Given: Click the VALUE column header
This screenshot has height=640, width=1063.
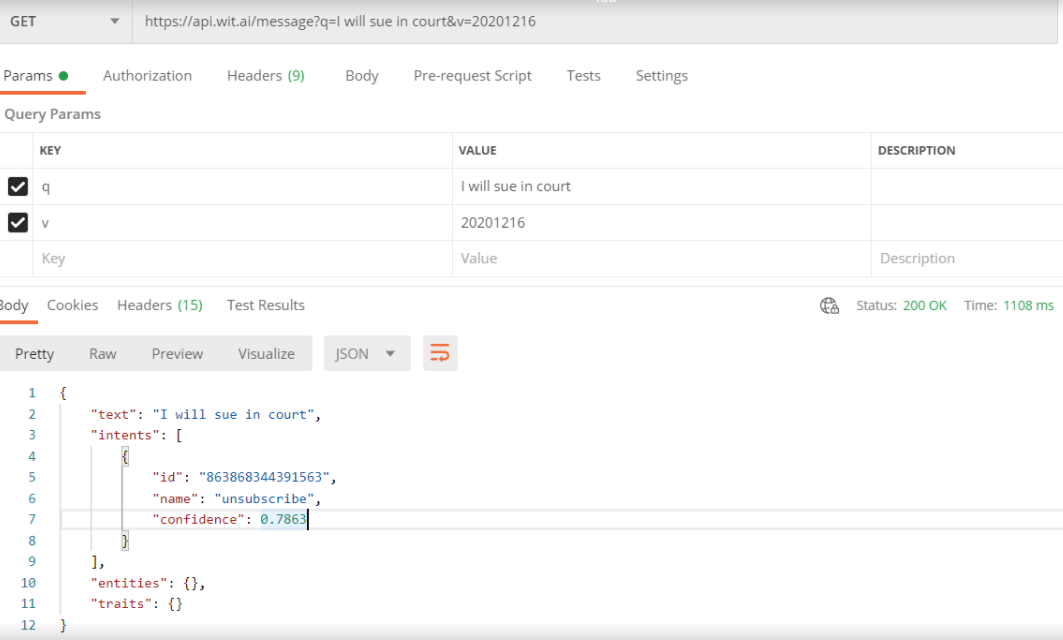Looking at the screenshot, I should point(477,151).
